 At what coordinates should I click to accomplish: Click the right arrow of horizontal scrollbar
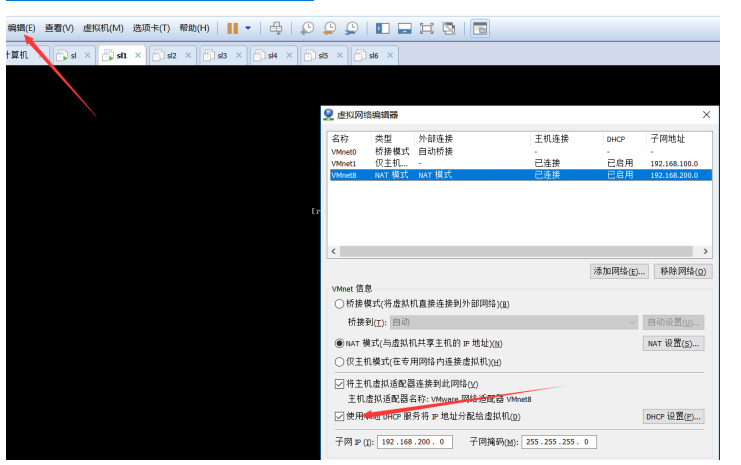tap(706, 251)
